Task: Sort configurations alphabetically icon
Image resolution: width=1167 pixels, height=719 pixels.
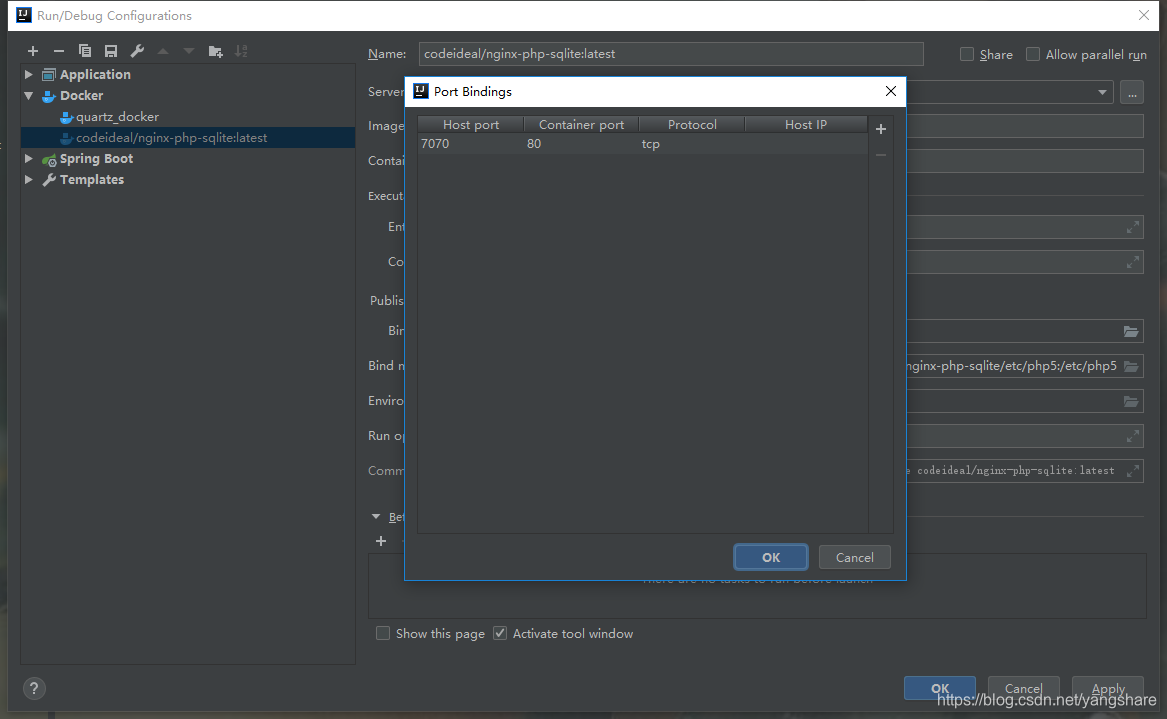Action: (241, 51)
